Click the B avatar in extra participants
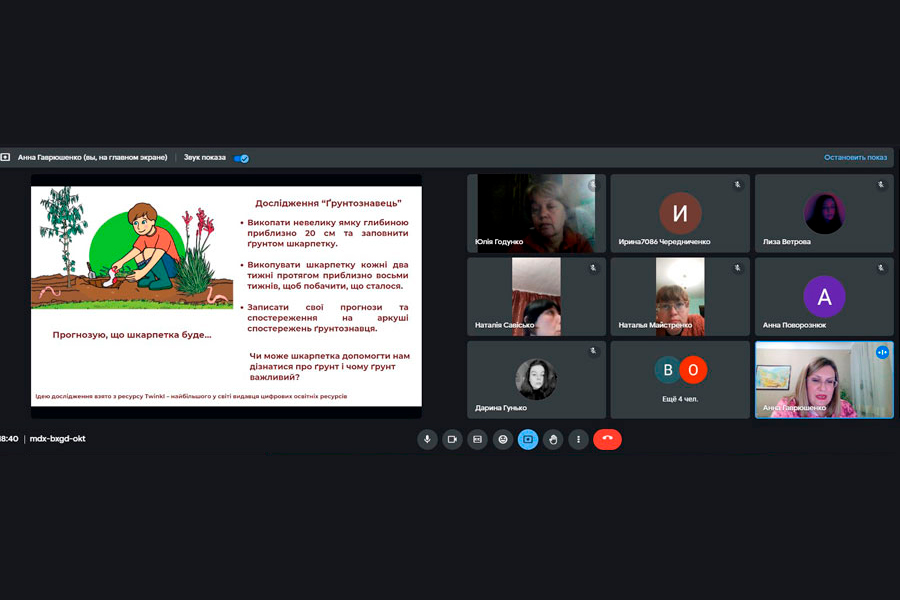 pos(668,370)
